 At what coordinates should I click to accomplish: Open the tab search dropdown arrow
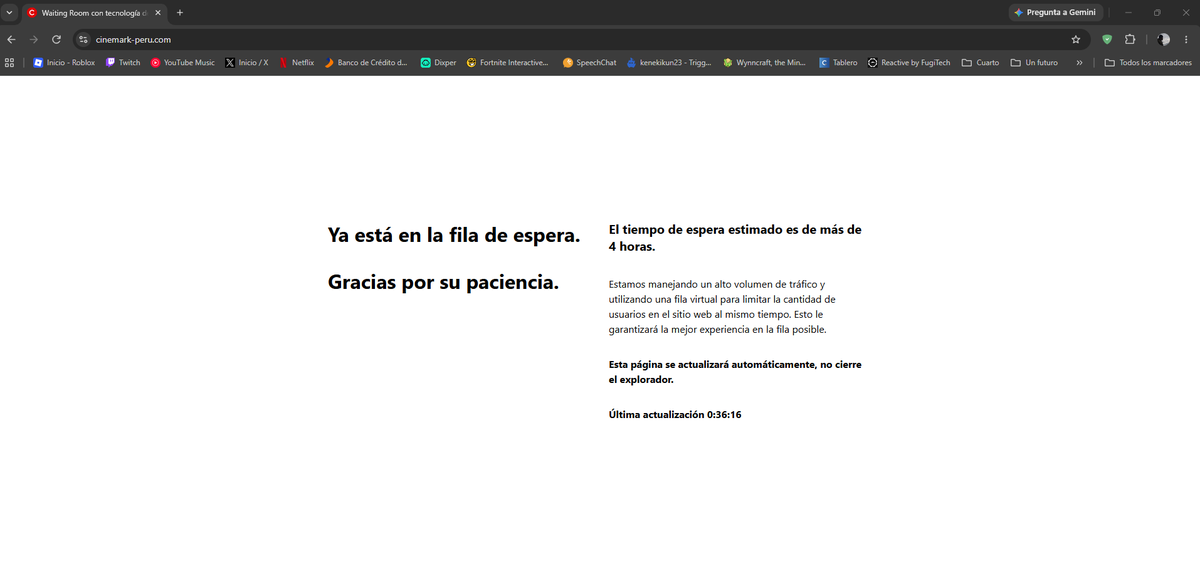coord(9,12)
